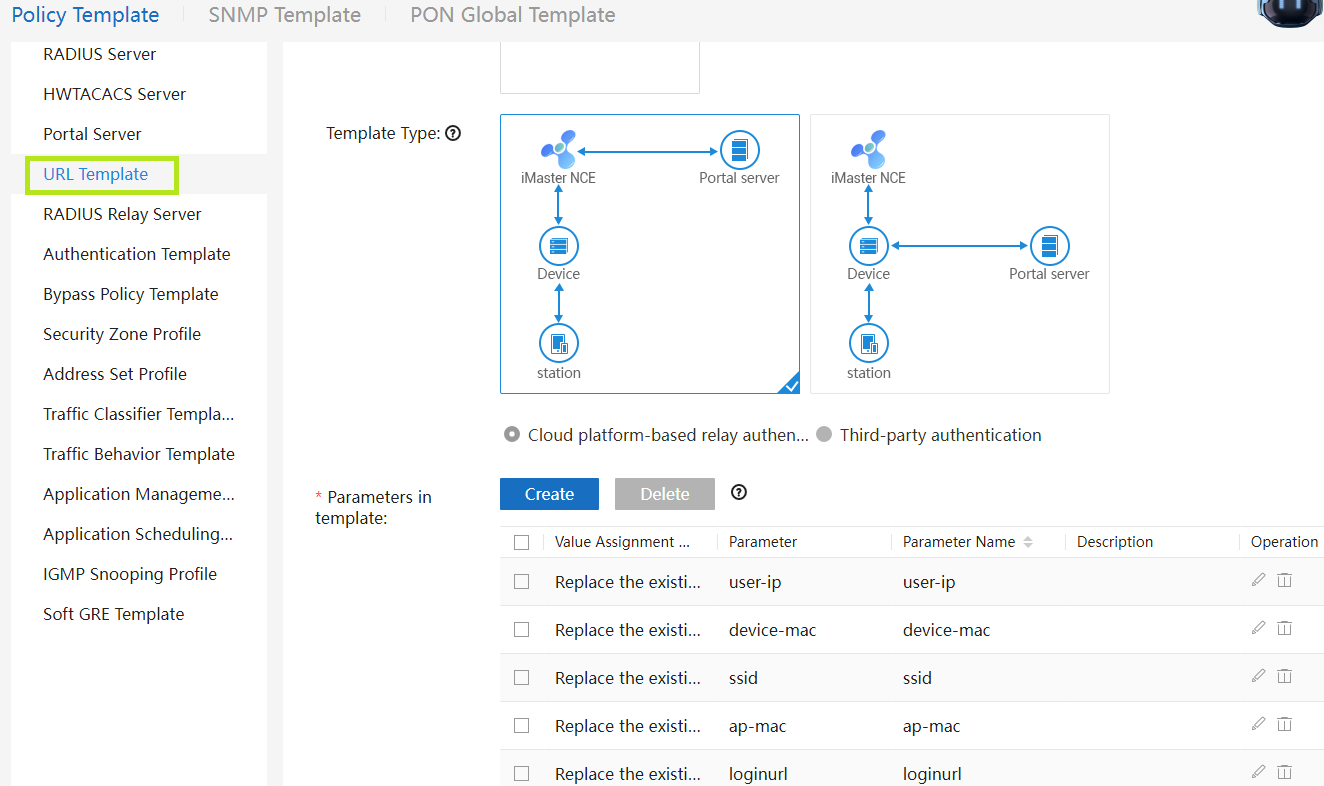Screen dimensions: 1324x786
Task: Click the delete trash icon for device-mac row
Action: (1285, 628)
